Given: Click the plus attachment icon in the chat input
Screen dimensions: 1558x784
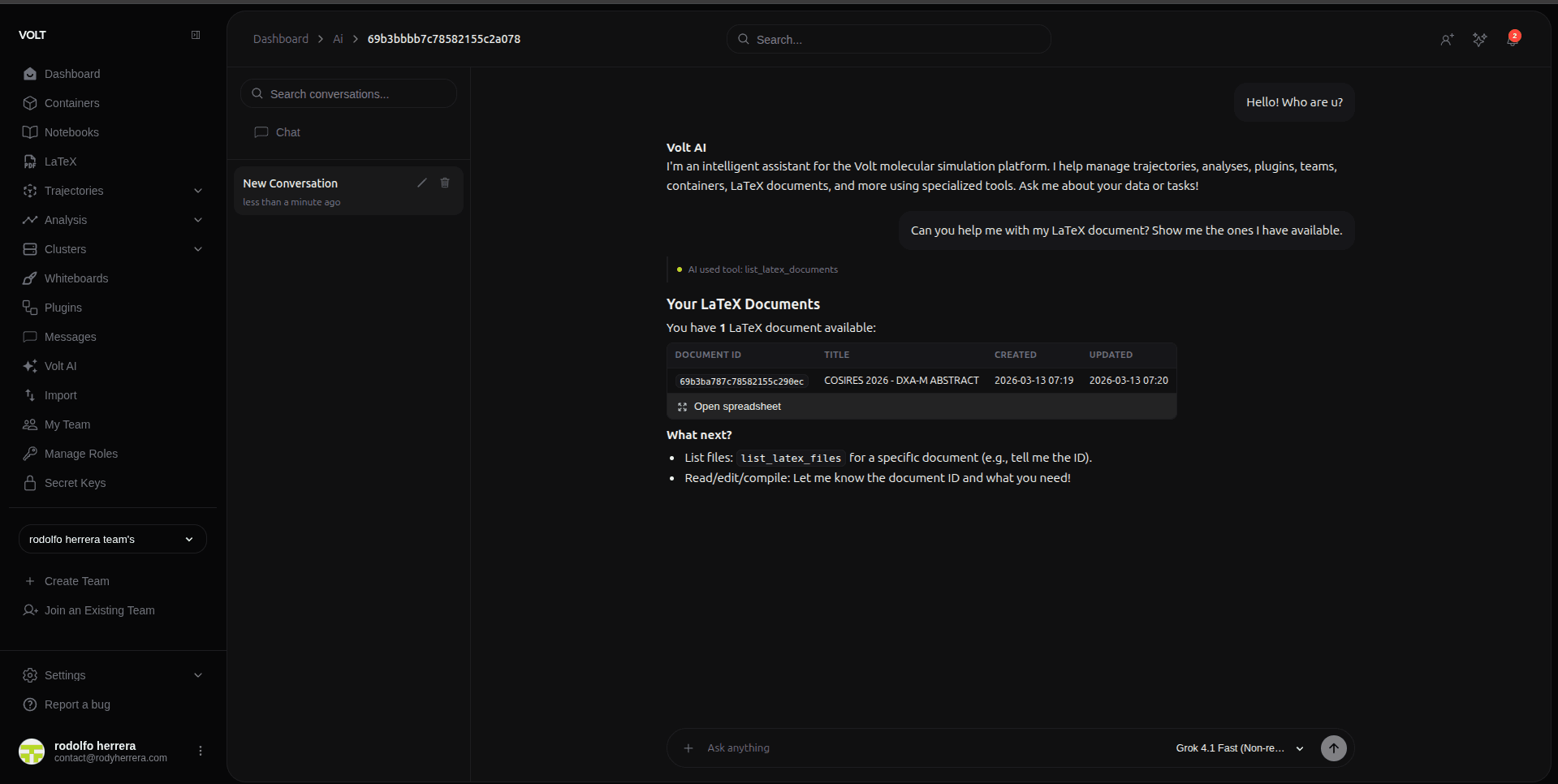Looking at the screenshot, I should click(688, 748).
